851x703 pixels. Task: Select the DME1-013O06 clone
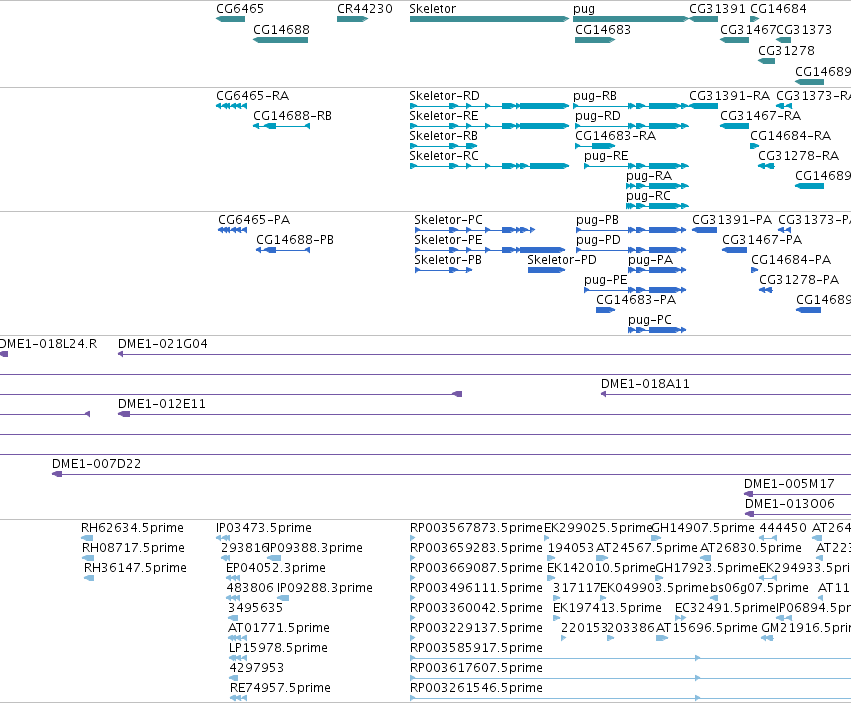click(x=797, y=515)
